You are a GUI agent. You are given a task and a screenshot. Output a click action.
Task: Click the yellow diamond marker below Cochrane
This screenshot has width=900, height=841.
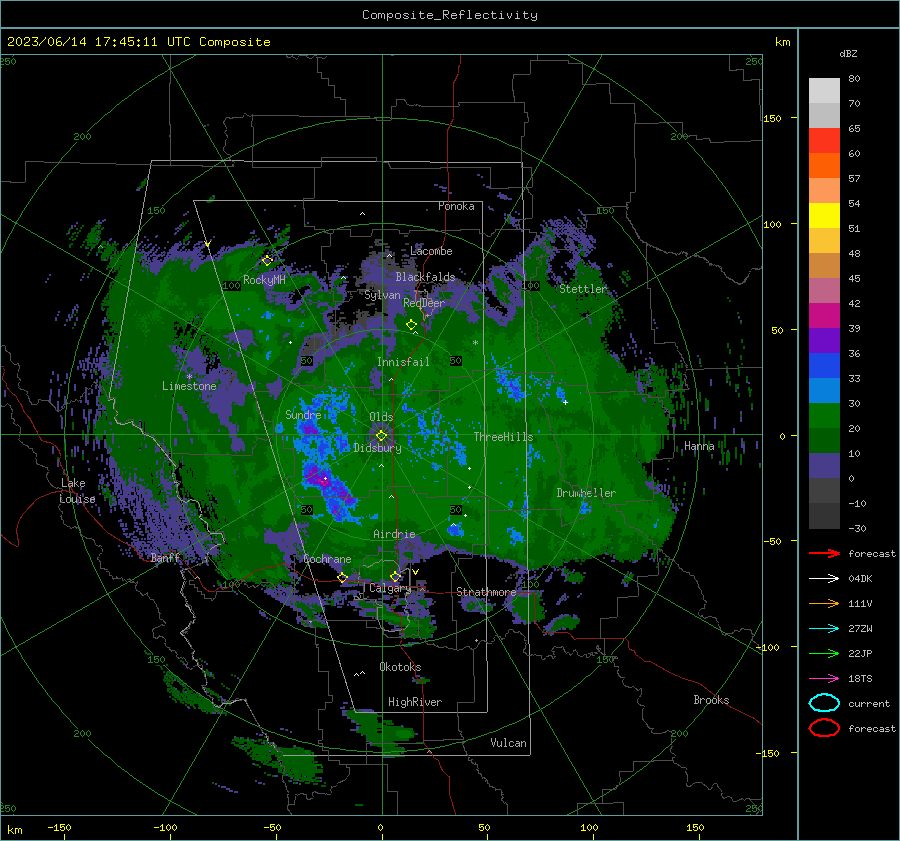click(x=343, y=578)
